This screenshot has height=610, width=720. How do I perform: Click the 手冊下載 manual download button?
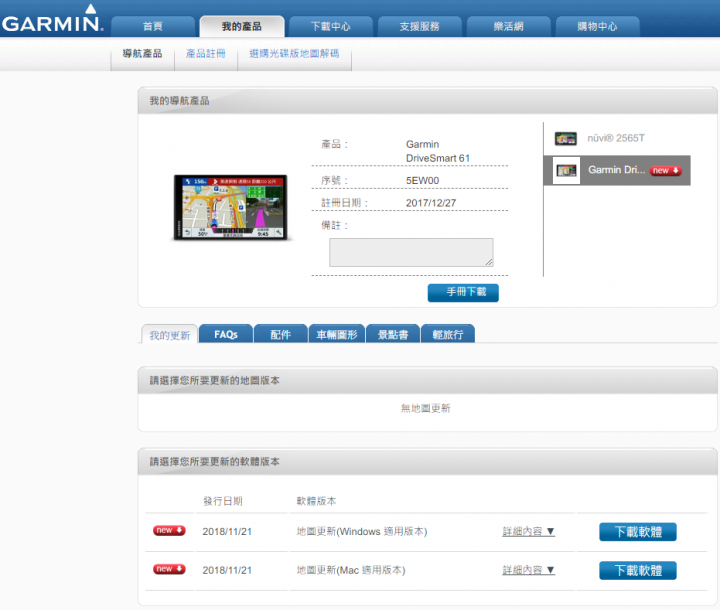coord(463,293)
